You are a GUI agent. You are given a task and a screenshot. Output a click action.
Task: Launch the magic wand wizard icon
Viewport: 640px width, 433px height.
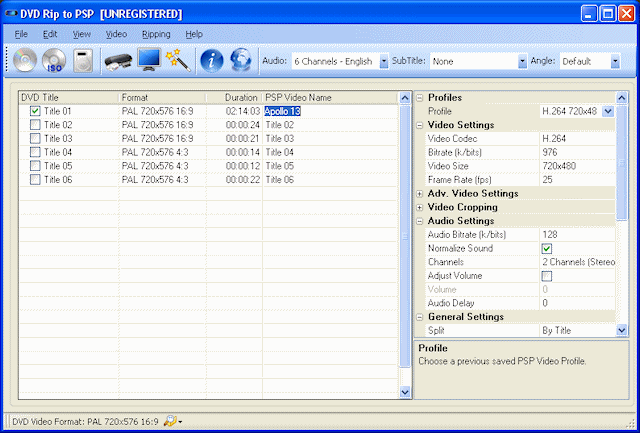(x=178, y=60)
